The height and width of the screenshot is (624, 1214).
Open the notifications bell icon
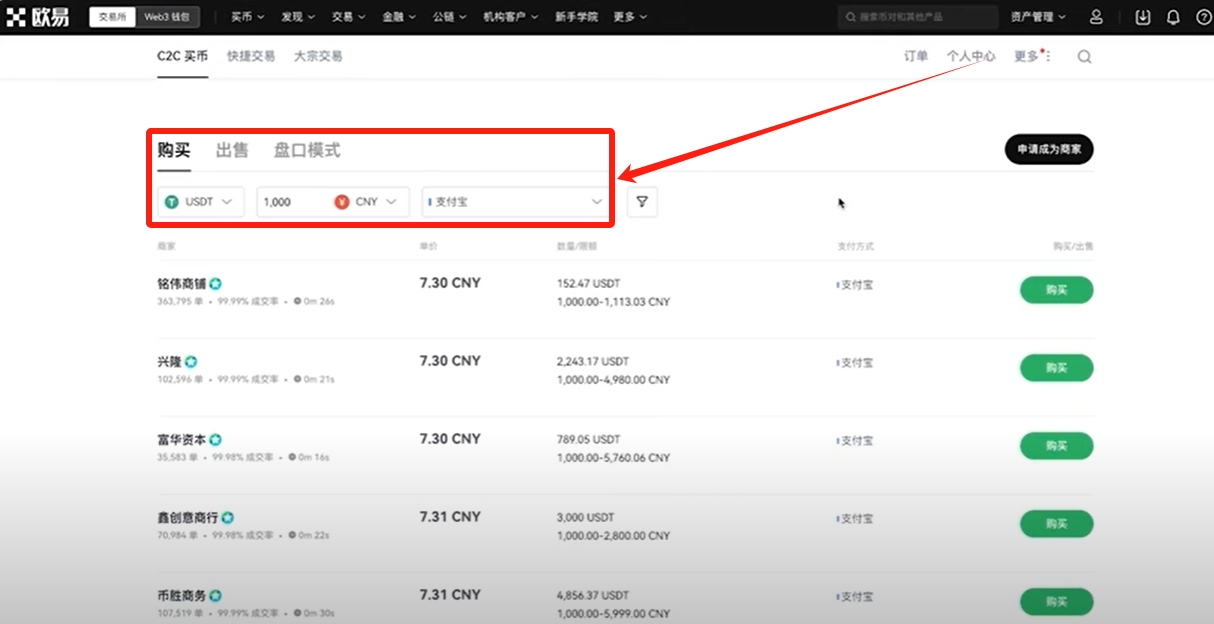[x=1173, y=17]
